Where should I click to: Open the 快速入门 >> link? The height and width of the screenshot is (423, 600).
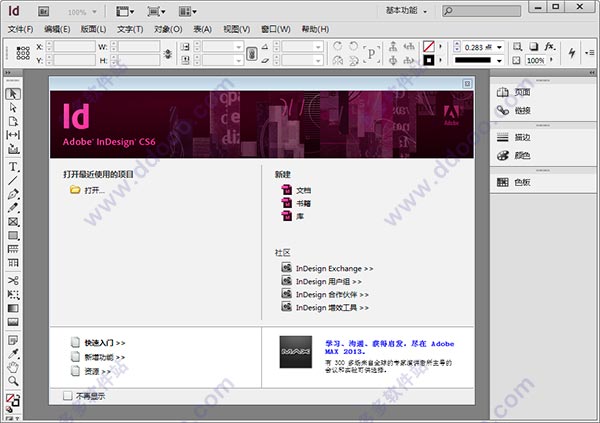click(98, 342)
